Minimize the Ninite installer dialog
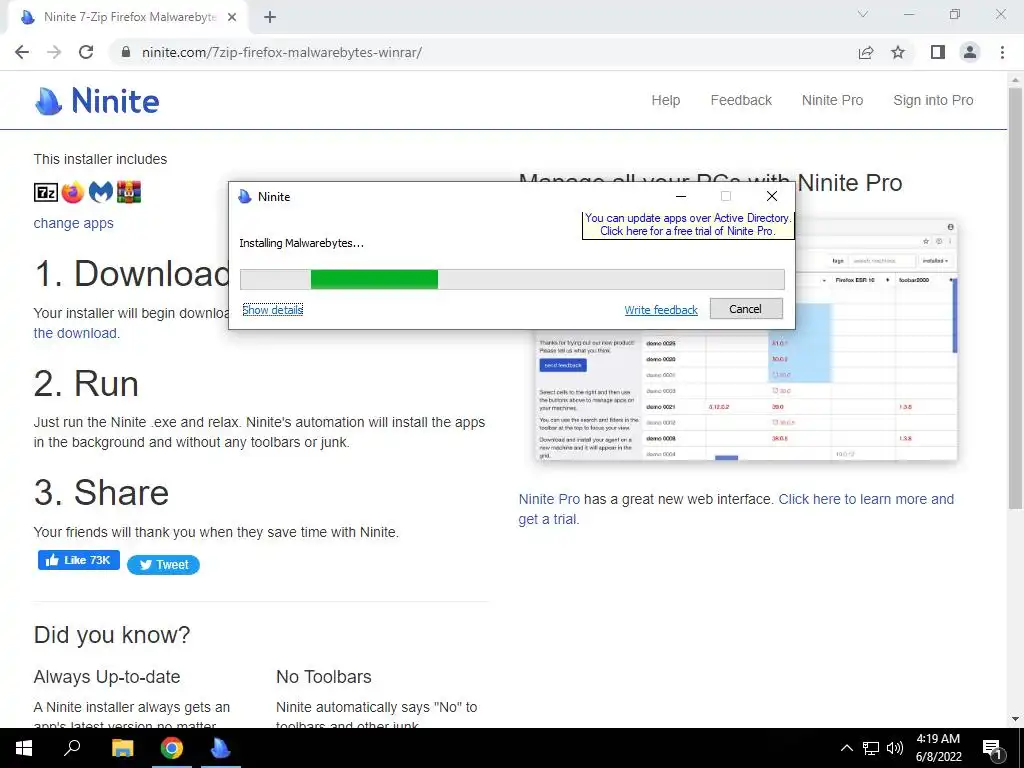 pos(680,196)
